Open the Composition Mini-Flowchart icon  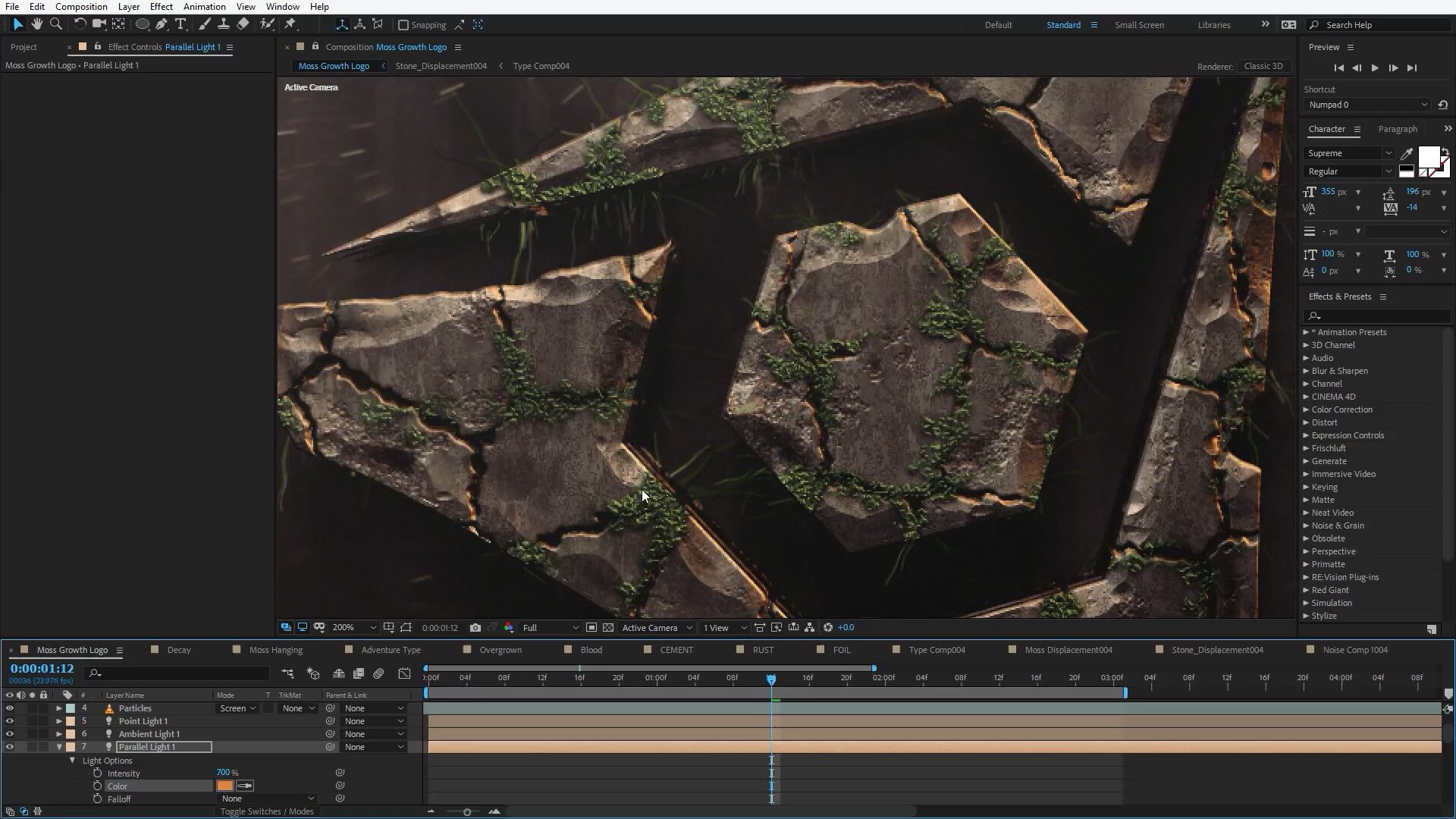click(x=287, y=673)
